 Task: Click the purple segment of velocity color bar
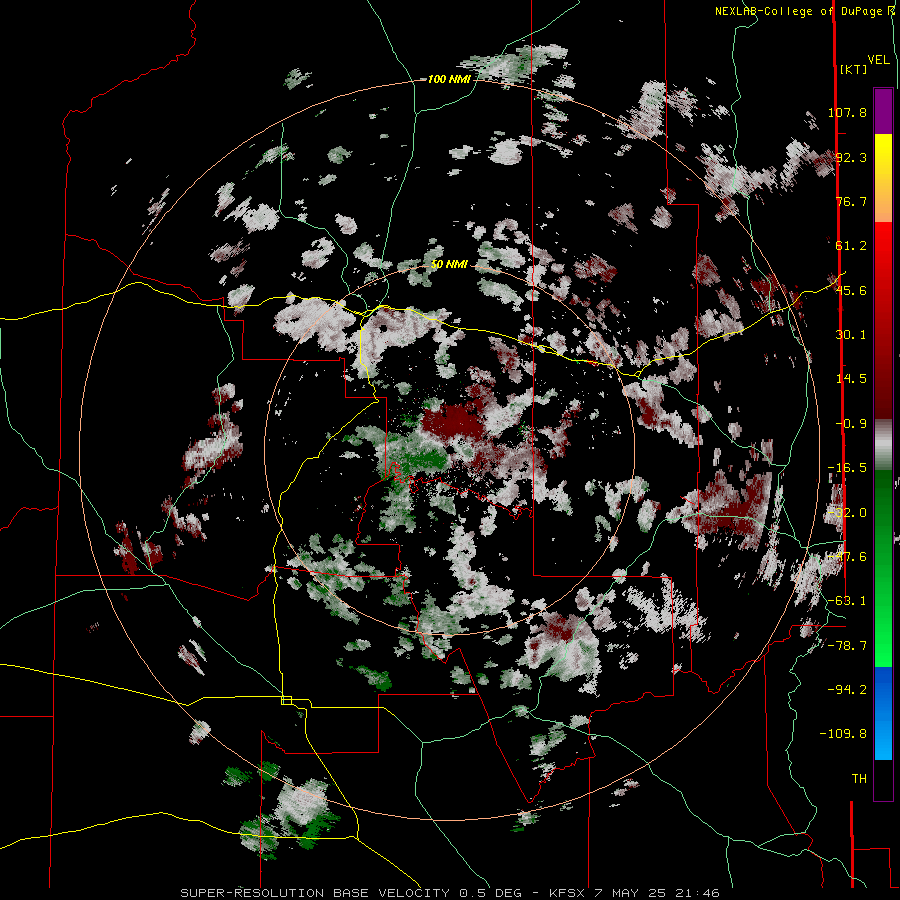click(883, 111)
